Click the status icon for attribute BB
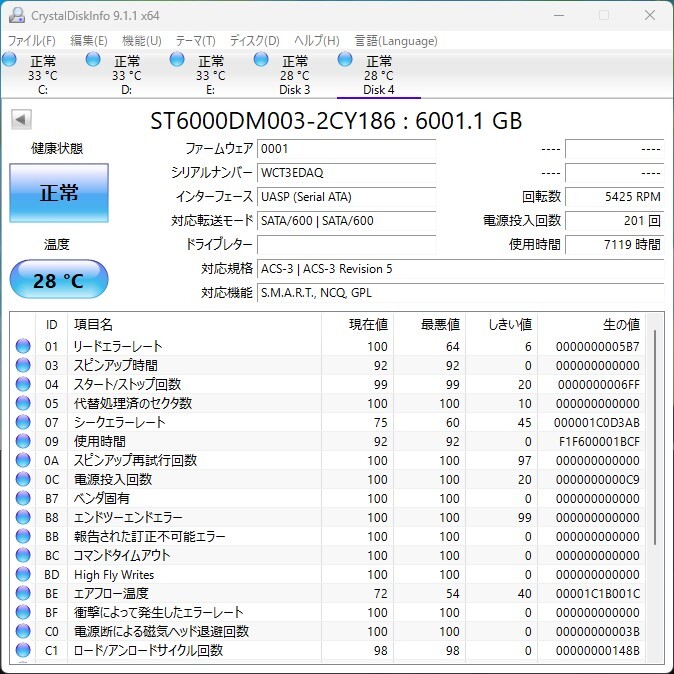 coord(23,536)
